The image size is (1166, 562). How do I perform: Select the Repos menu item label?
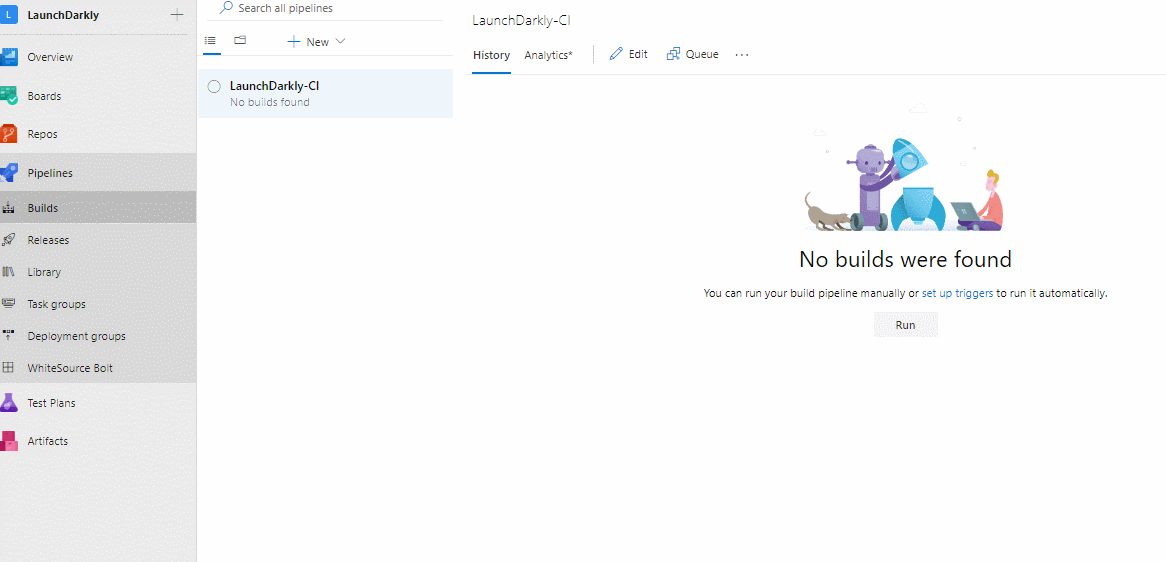[x=42, y=135]
